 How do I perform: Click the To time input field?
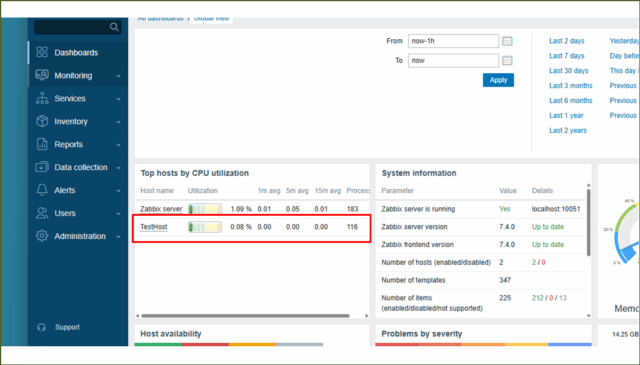tap(453, 60)
